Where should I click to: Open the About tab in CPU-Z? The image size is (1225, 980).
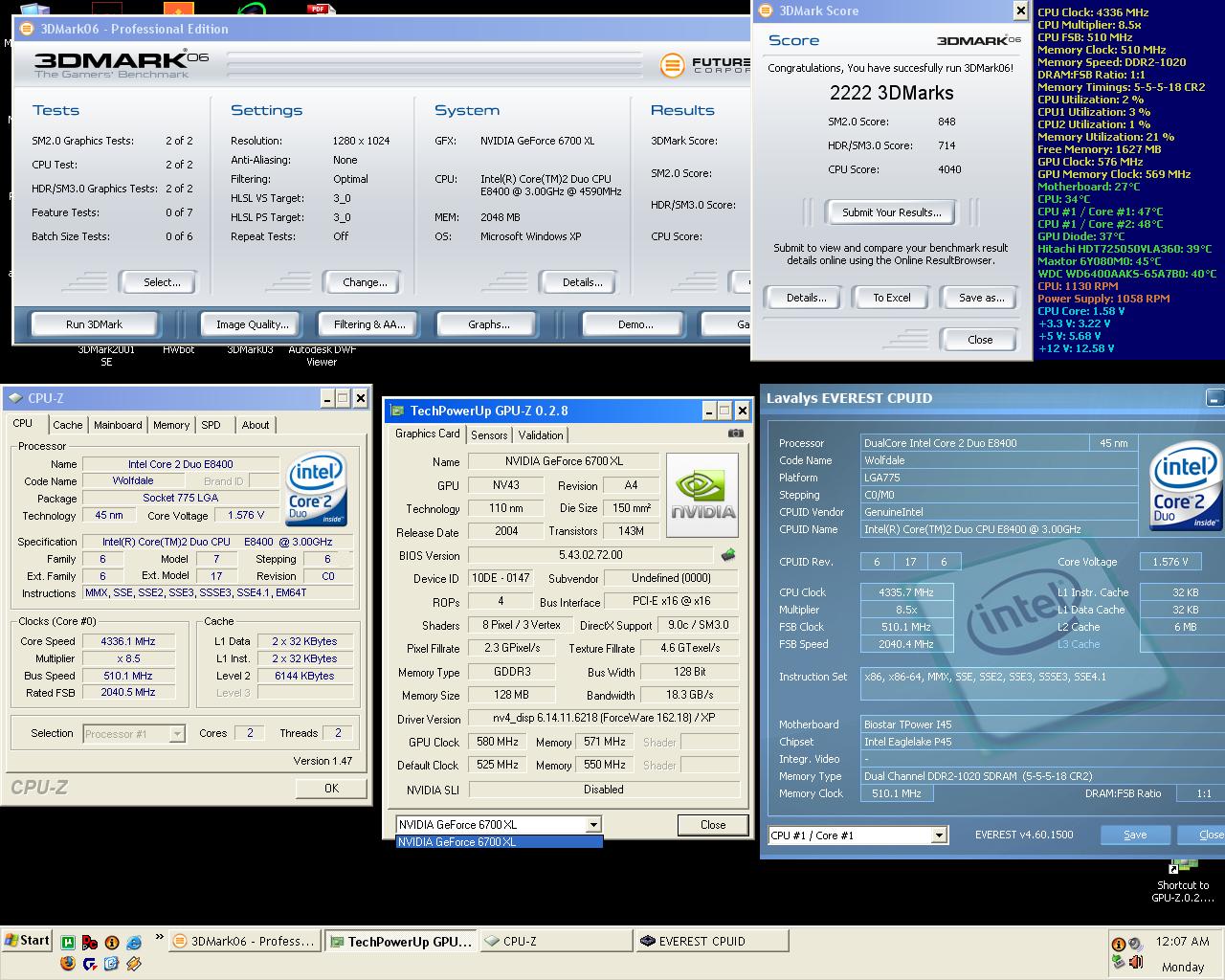(x=255, y=425)
